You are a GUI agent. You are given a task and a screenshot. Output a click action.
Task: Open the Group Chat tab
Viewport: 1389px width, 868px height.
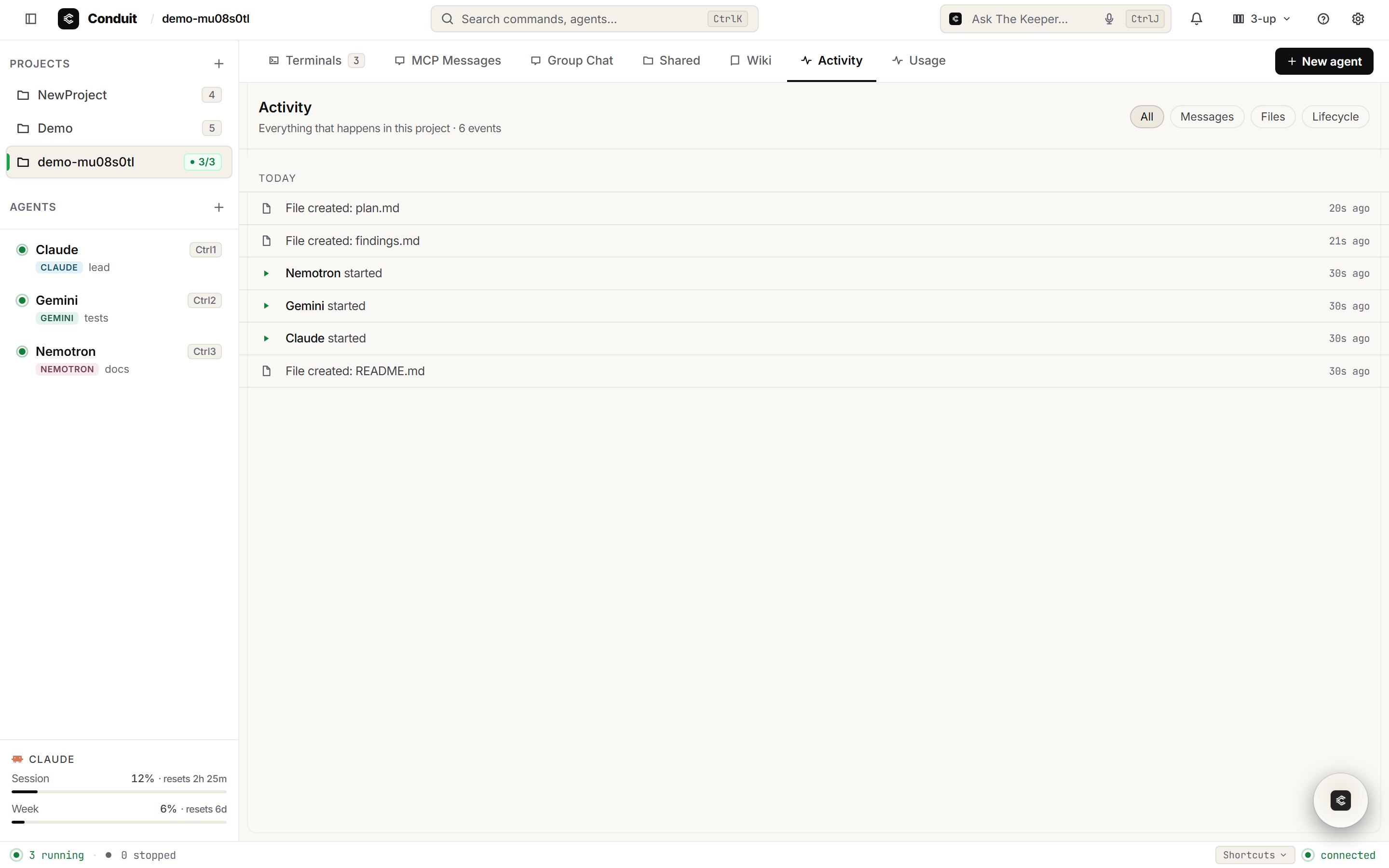572,61
